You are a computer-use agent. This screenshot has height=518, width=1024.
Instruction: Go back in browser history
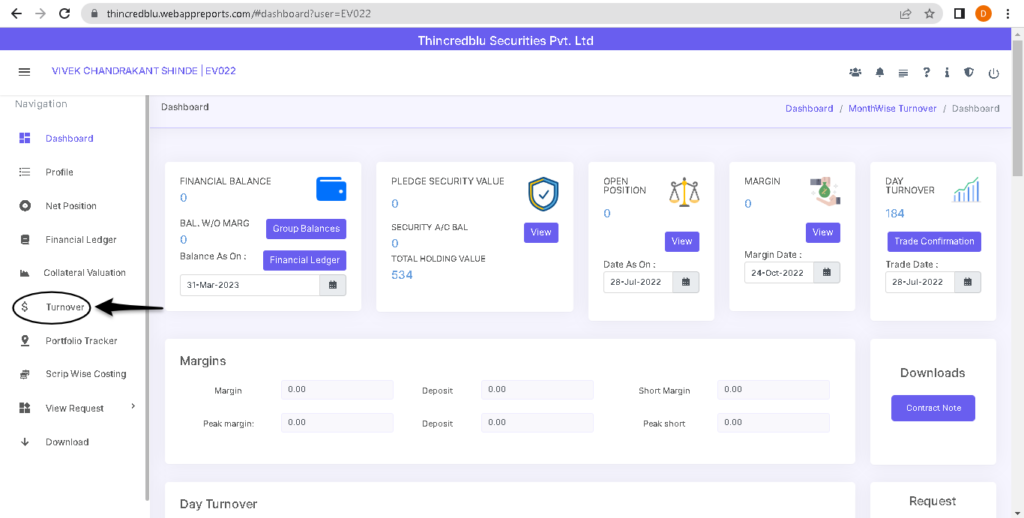(16, 13)
